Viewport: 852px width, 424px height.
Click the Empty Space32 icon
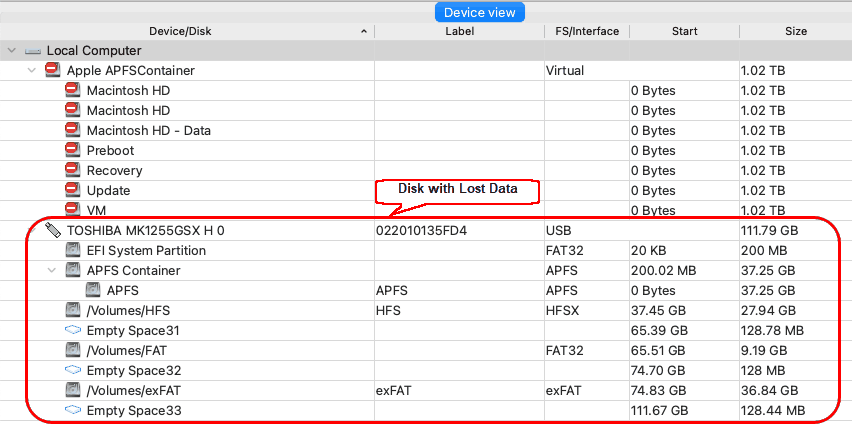[x=72, y=370]
